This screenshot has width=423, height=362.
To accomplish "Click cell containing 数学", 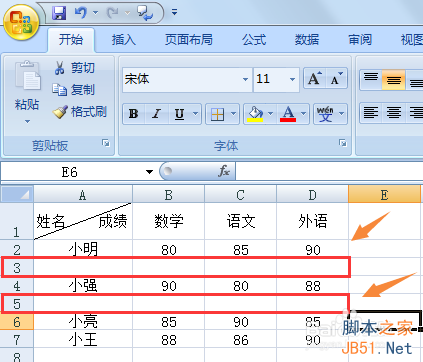I will pos(168,221).
